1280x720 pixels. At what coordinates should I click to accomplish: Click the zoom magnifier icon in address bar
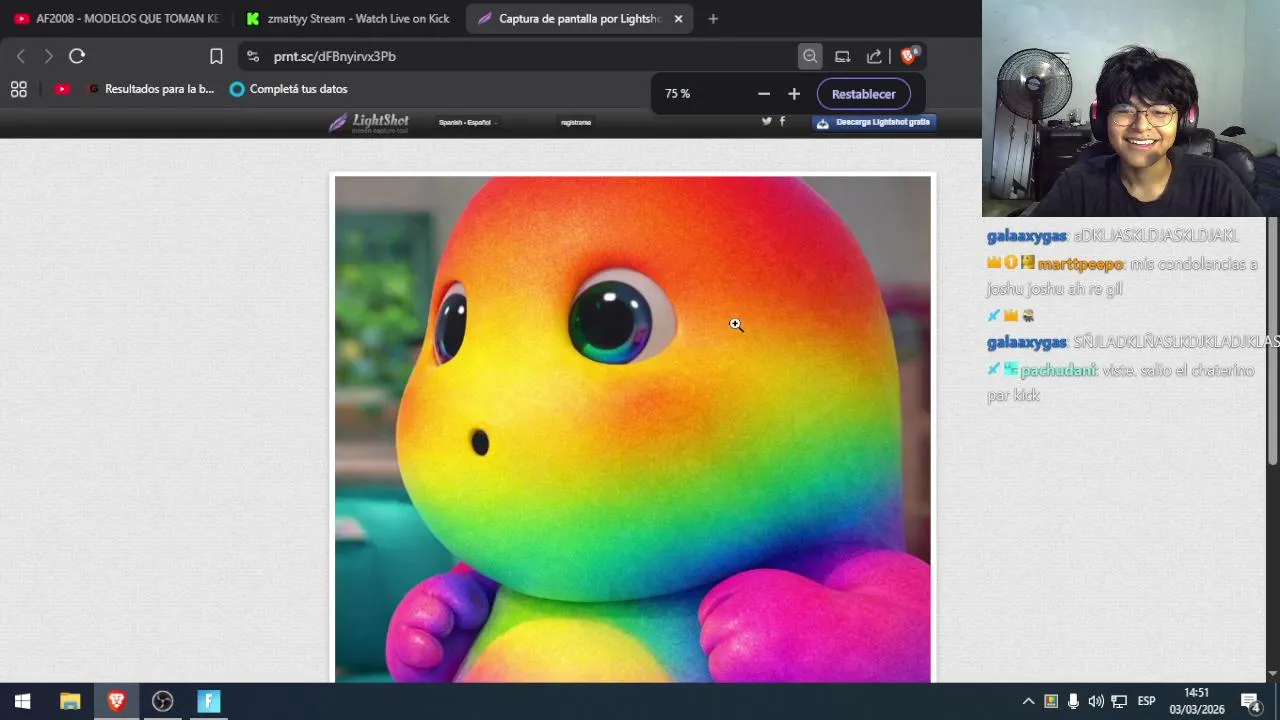810,56
